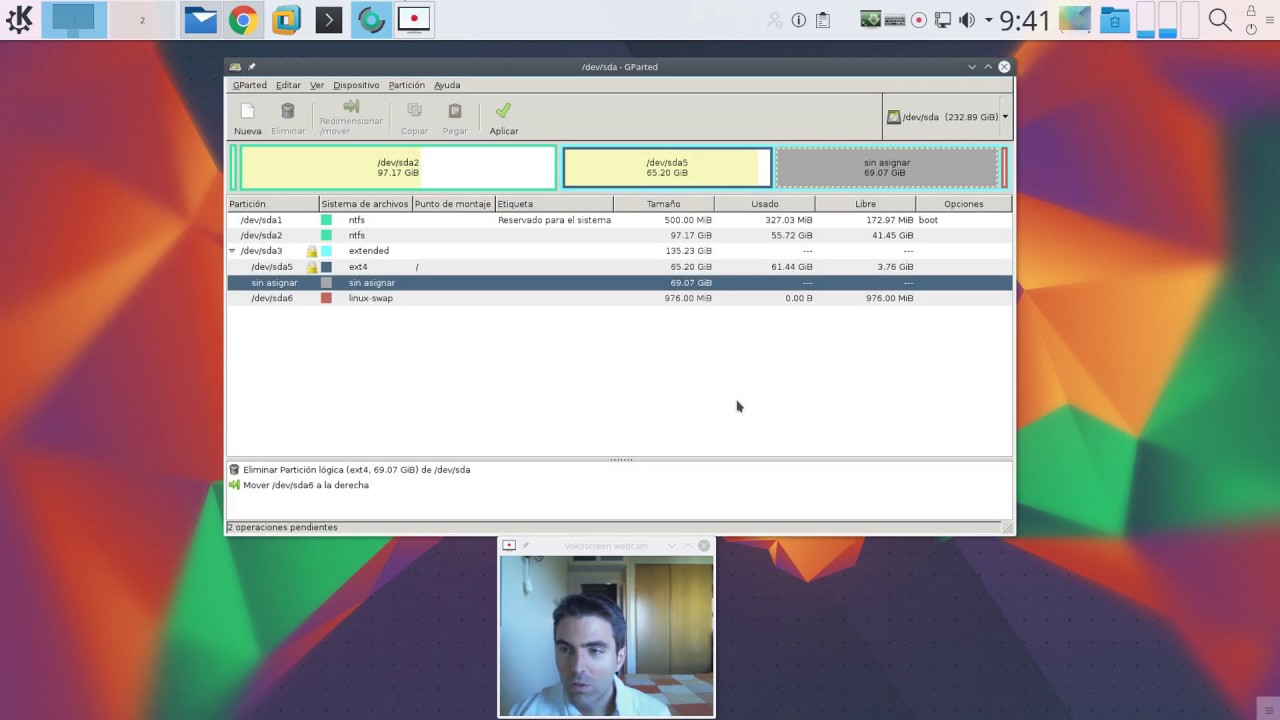The height and width of the screenshot is (720, 1280).
Task: Click 'Reservado para el sistema' label cell
Action: pos(554,220)
